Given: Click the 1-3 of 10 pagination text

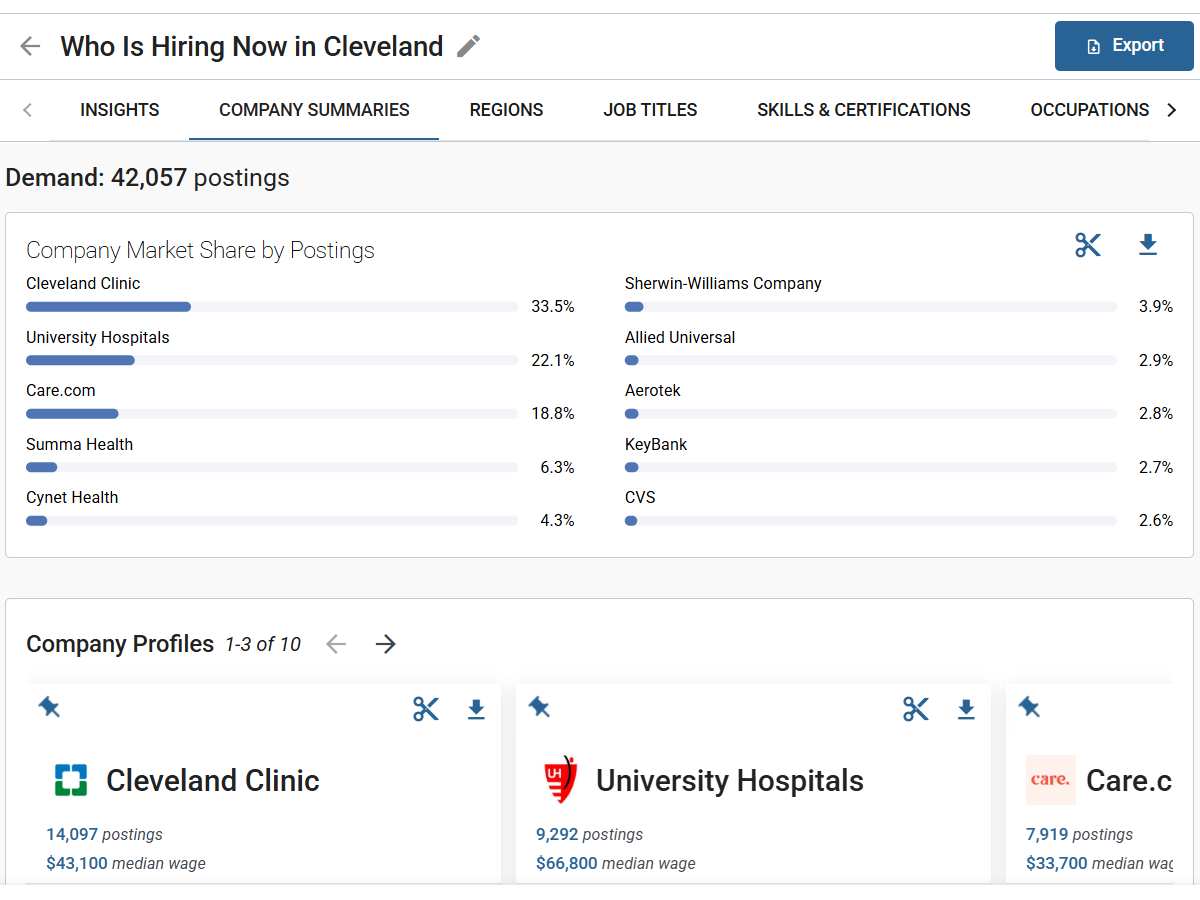Looking at the screenshot, I should click(263, 644).
